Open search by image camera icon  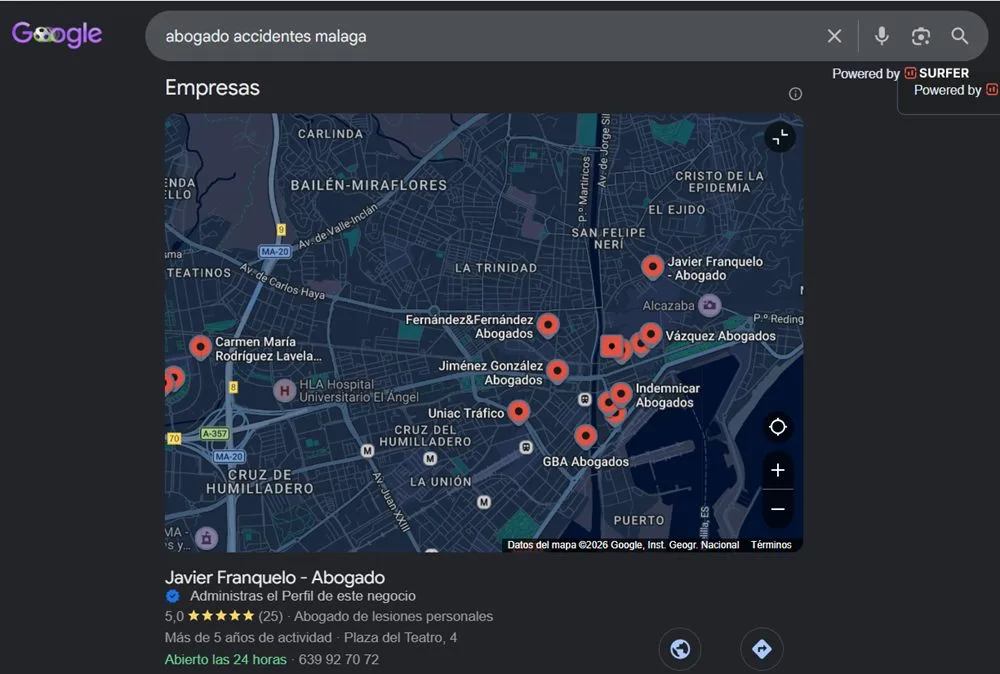coord(920,36)
